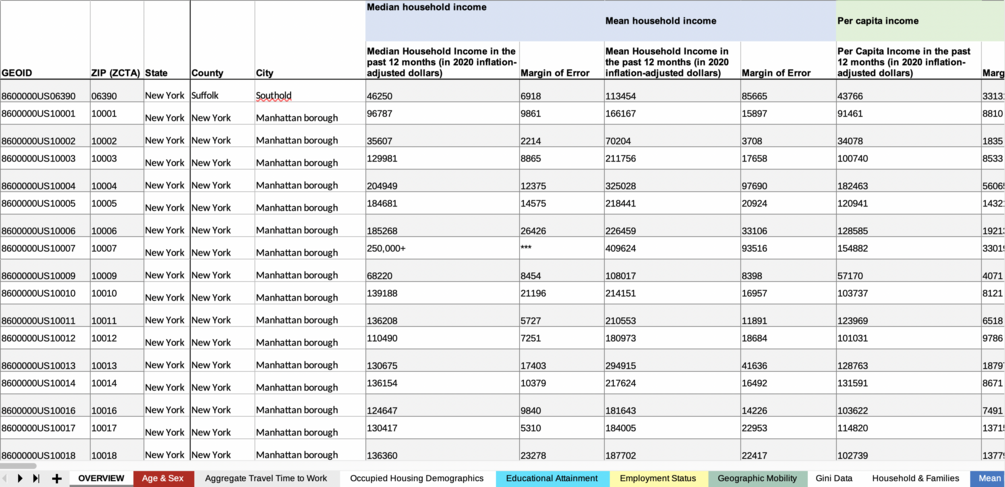
Task: Select mean income value 294915
Action: point(672,360)
